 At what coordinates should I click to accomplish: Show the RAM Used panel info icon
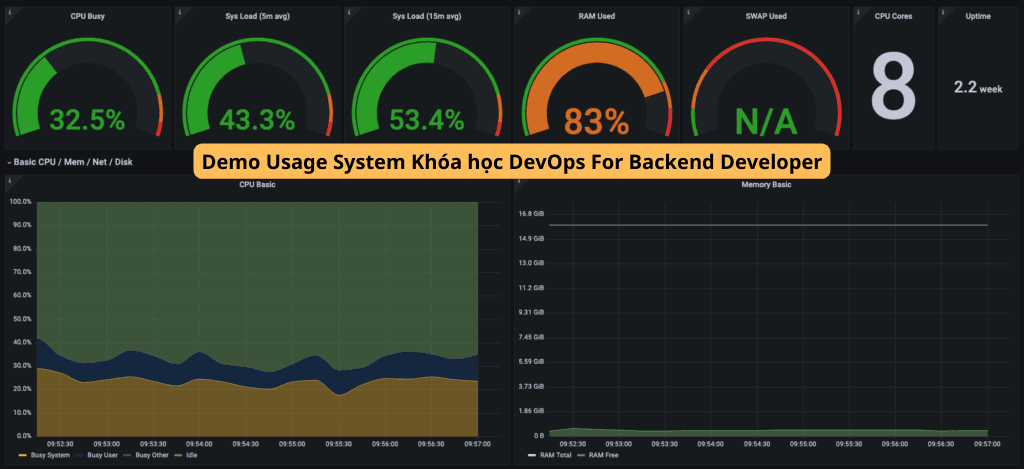(x=519, y=11)
